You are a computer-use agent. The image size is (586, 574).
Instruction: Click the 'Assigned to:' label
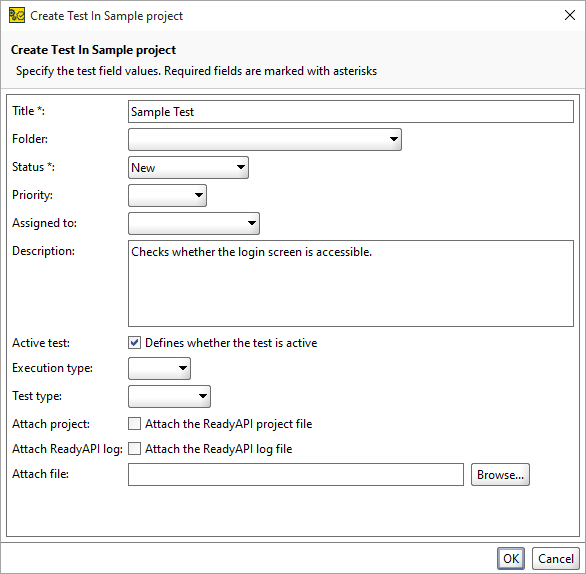44,223
